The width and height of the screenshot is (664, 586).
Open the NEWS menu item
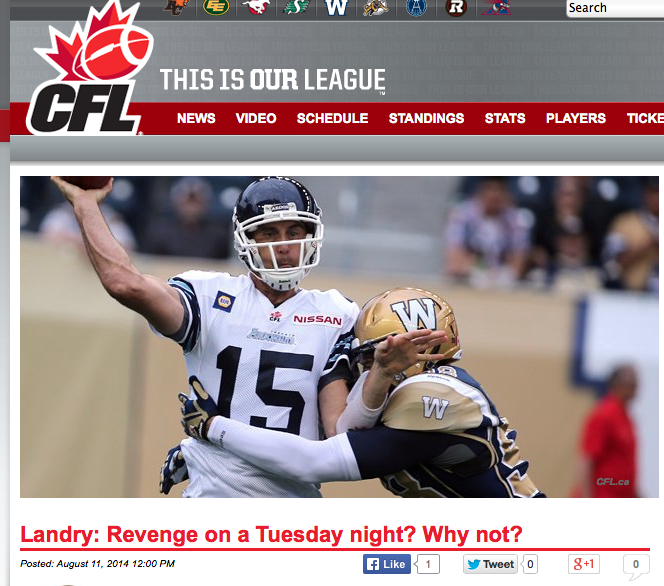click(x=196, y=118)
